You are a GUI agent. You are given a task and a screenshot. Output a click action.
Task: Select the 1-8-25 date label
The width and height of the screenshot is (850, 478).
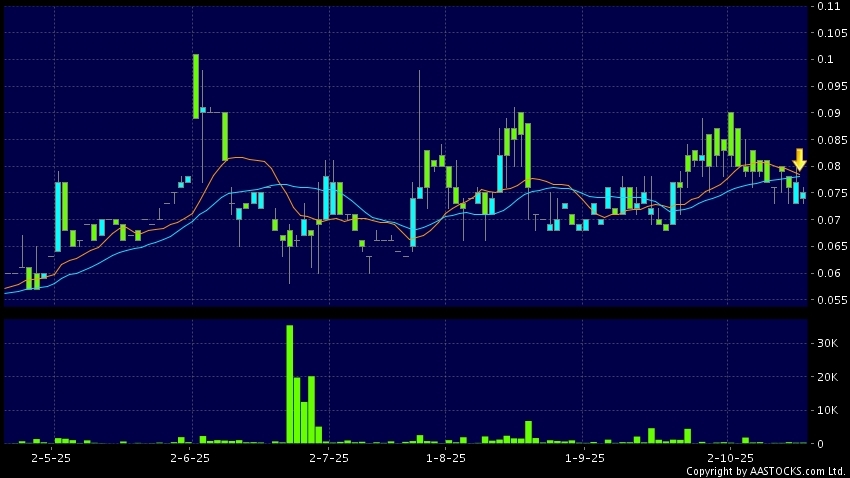pos(446,458)
